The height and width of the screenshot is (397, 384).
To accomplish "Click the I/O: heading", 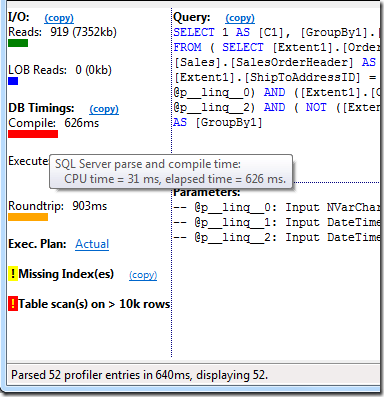I will [x=19, y=17].
